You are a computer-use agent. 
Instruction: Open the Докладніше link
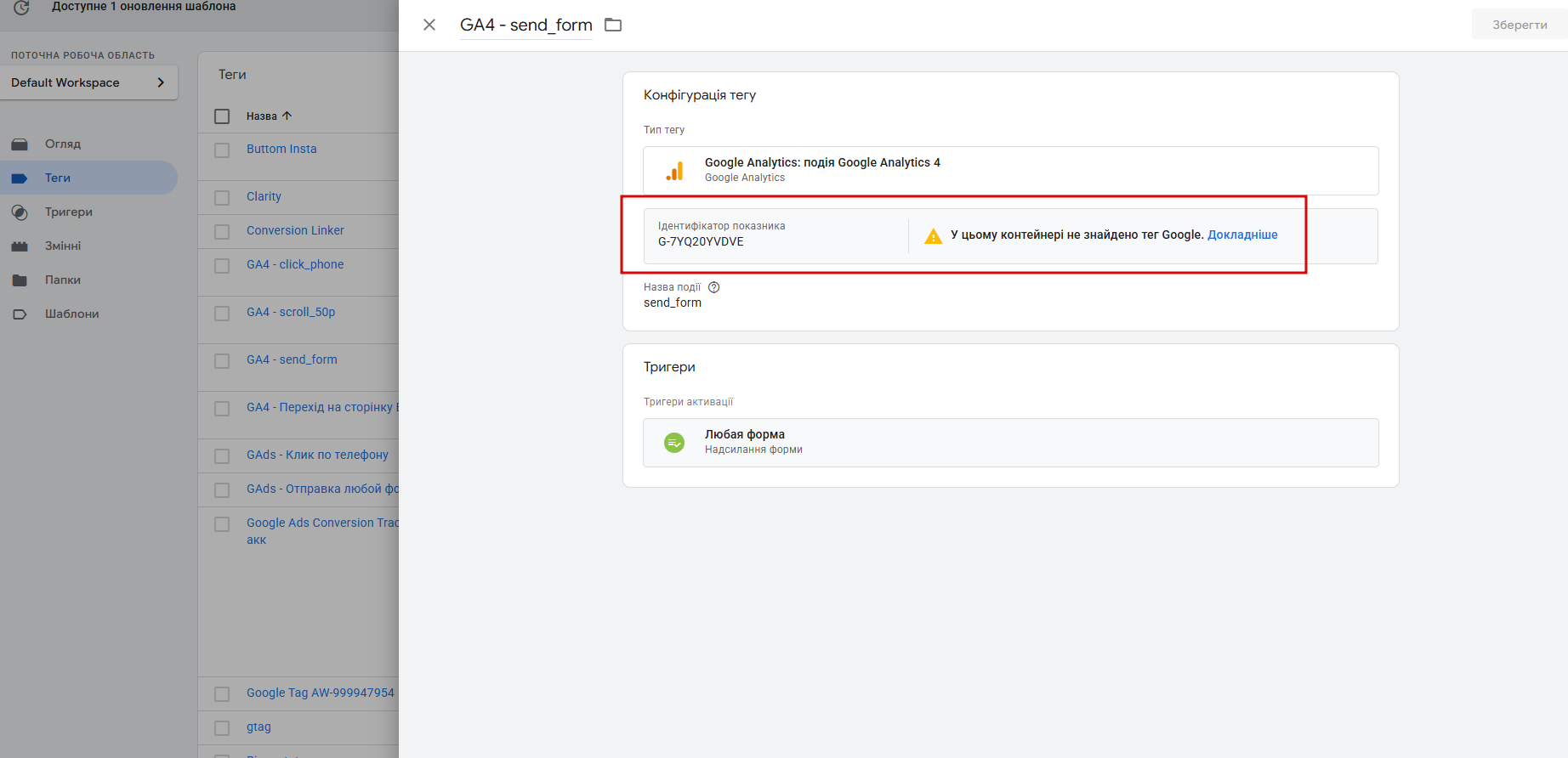tap(1242, 235)
